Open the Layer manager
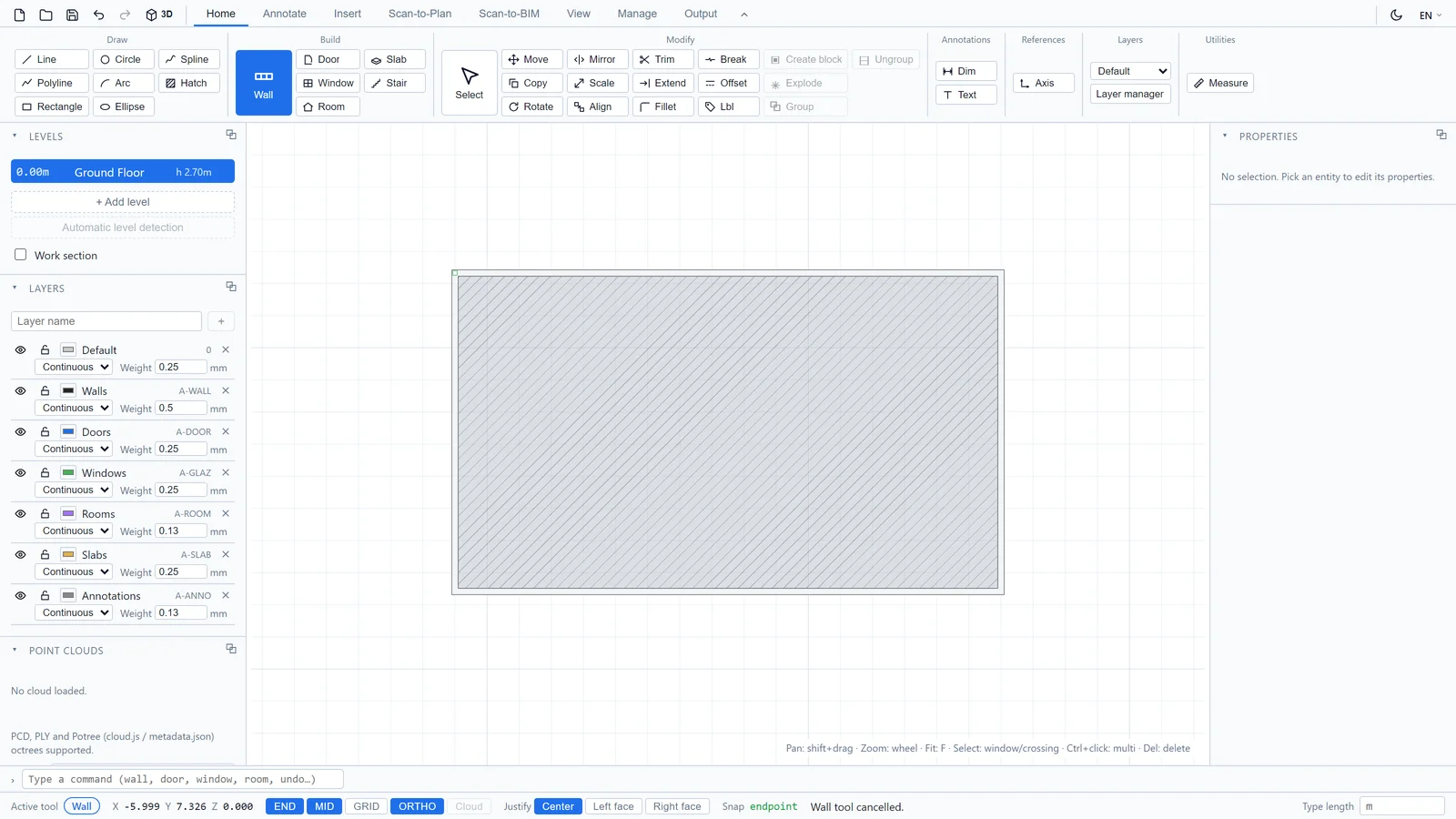 [1130, 94]
